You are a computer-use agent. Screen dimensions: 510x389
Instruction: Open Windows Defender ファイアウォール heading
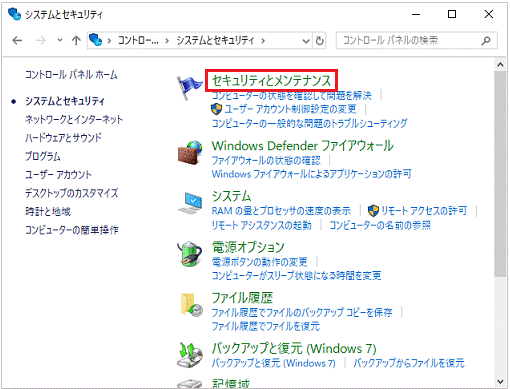coord(303,146)
